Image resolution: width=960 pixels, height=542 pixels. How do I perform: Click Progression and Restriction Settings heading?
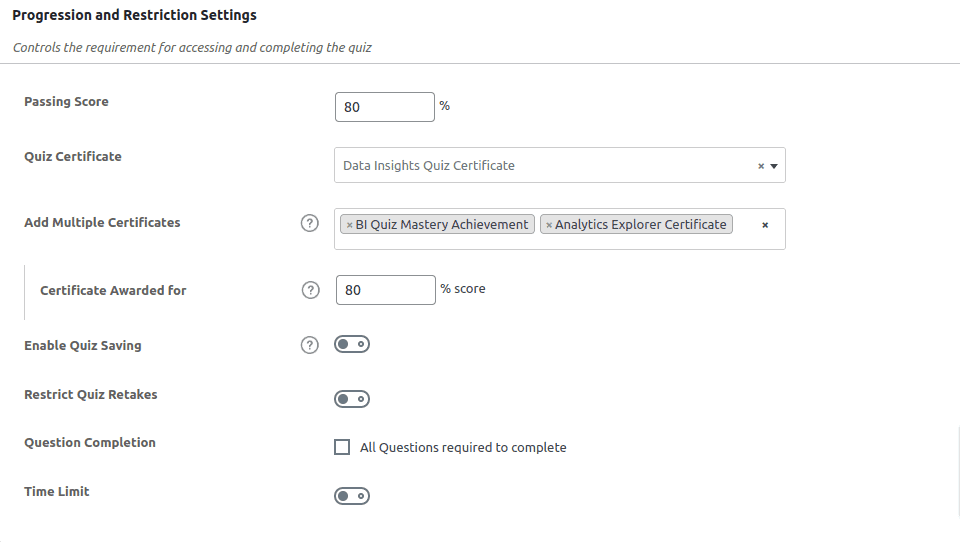[134, 15]
